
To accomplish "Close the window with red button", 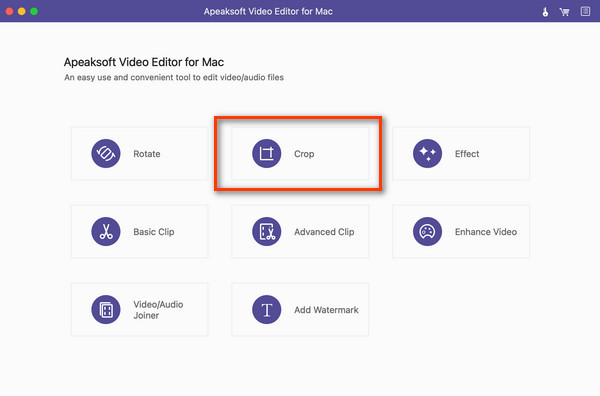I will 10,11.
